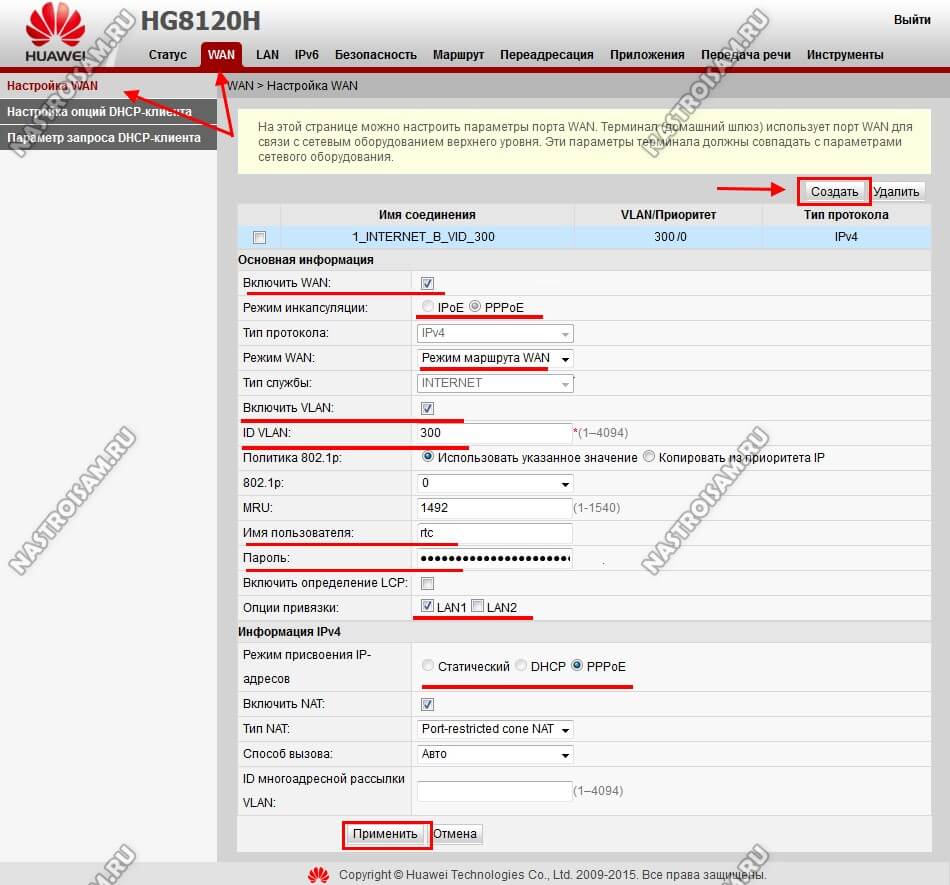The image size is (950, 885).
Task: Enable the LAN2 binding checkbox
Action: 477,606
